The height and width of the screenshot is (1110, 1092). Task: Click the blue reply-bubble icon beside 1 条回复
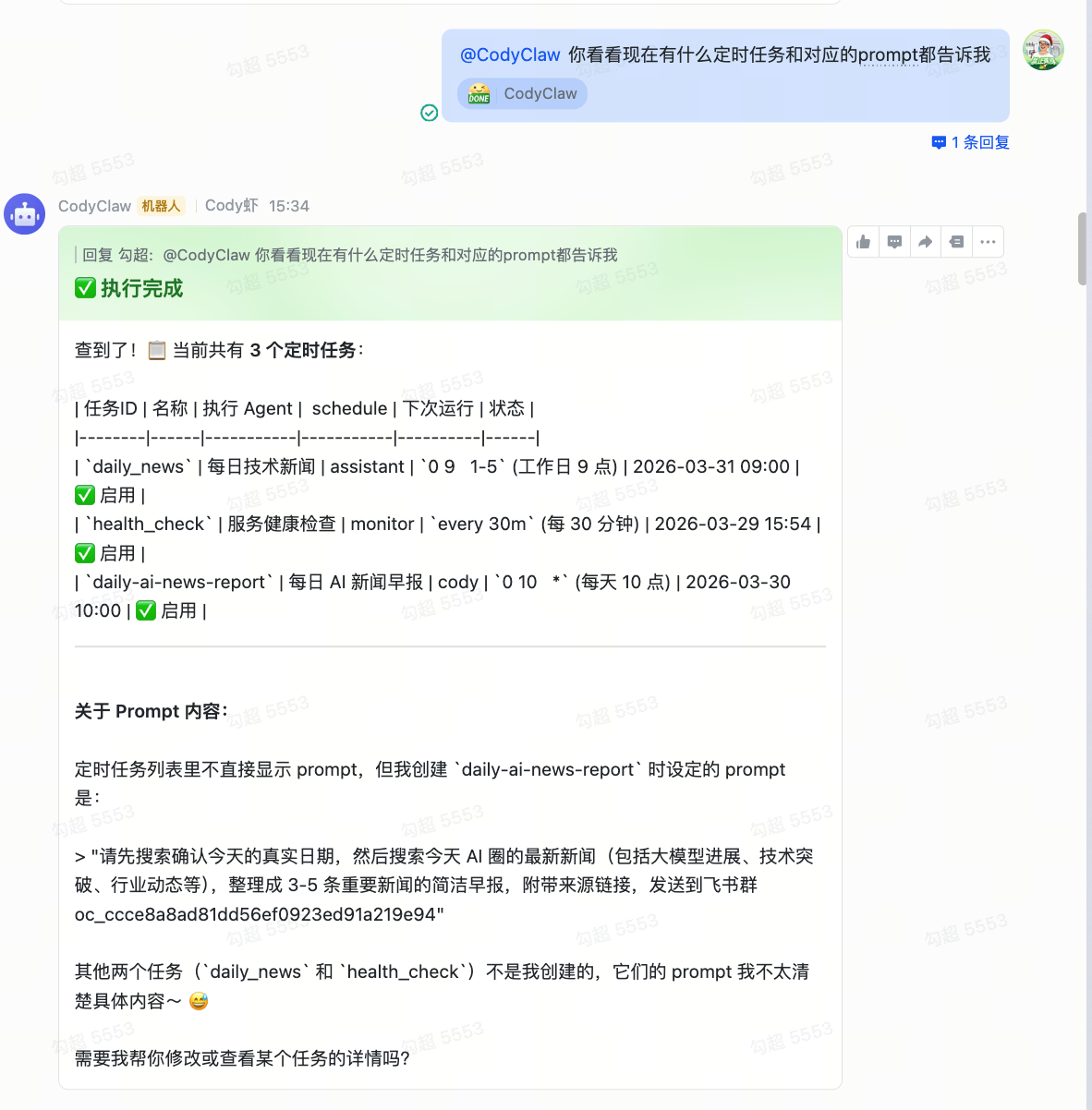tap(940, 142)
